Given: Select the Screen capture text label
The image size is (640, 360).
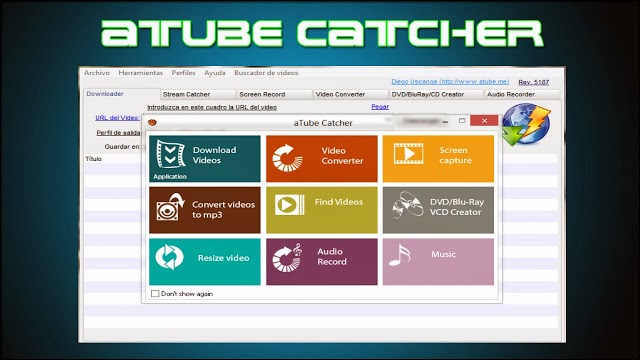Looking at the screenshot, I should (455, 155).
